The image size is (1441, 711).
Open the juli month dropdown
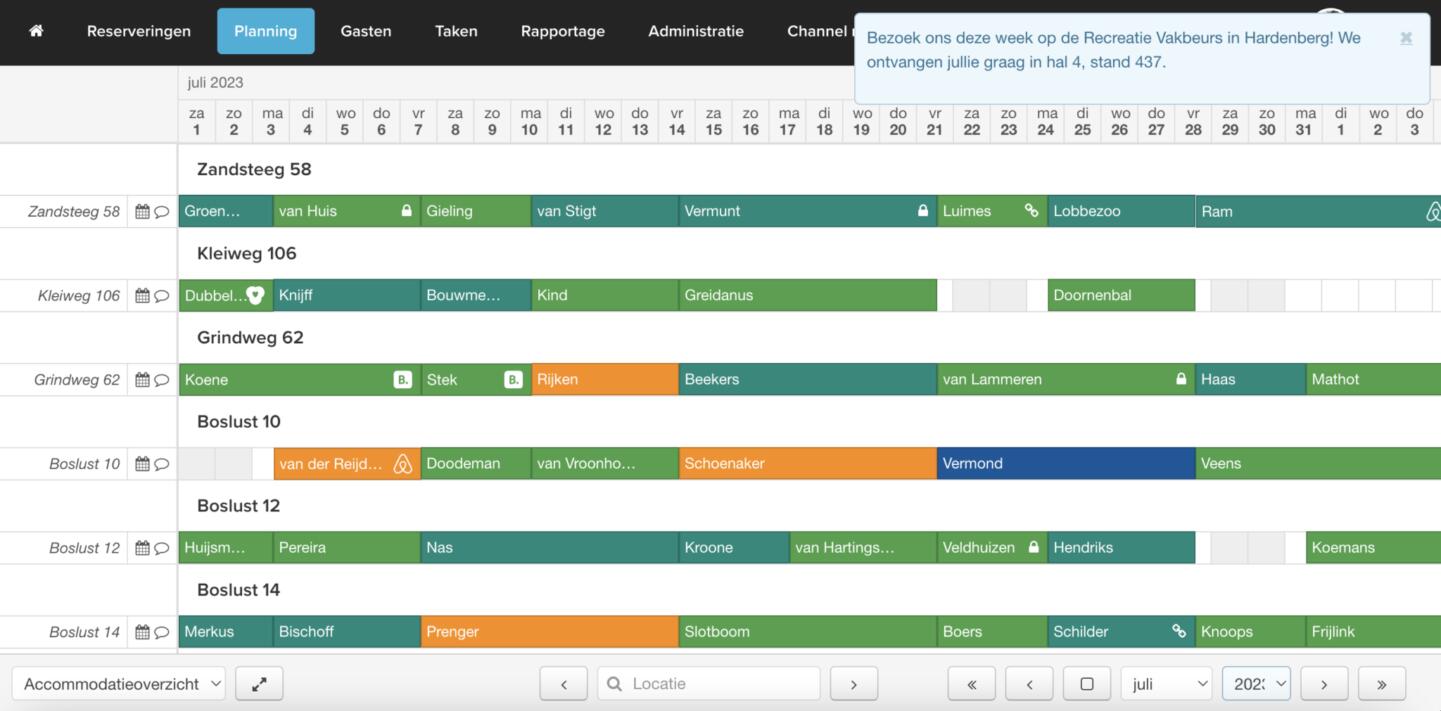1166,684
